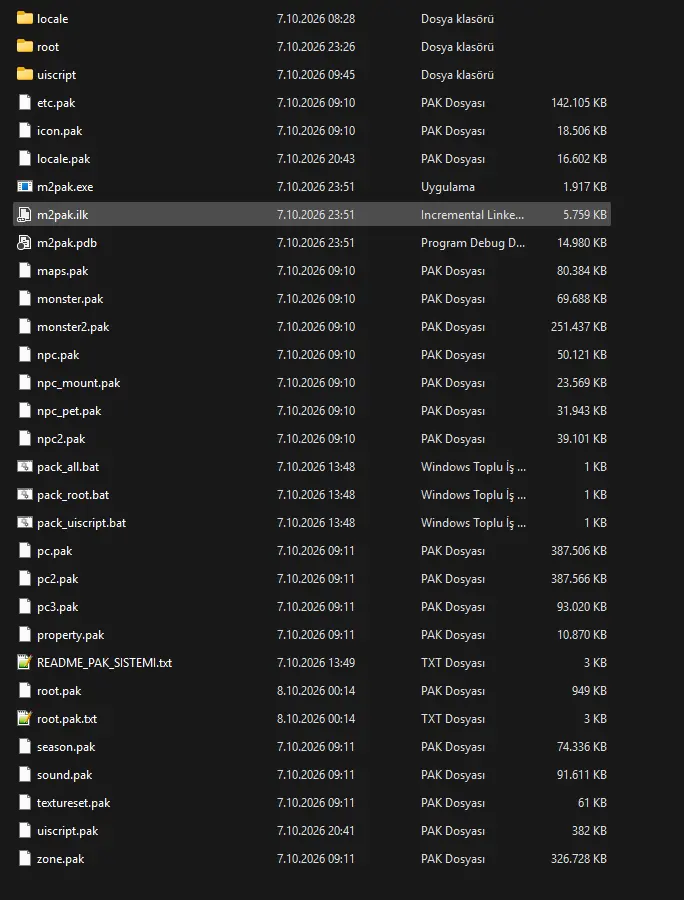This screenshot has height=900, width=684.
Task: Click the README_PAK_SISTEMI.txt notepad icon
Action: point(25,662)
